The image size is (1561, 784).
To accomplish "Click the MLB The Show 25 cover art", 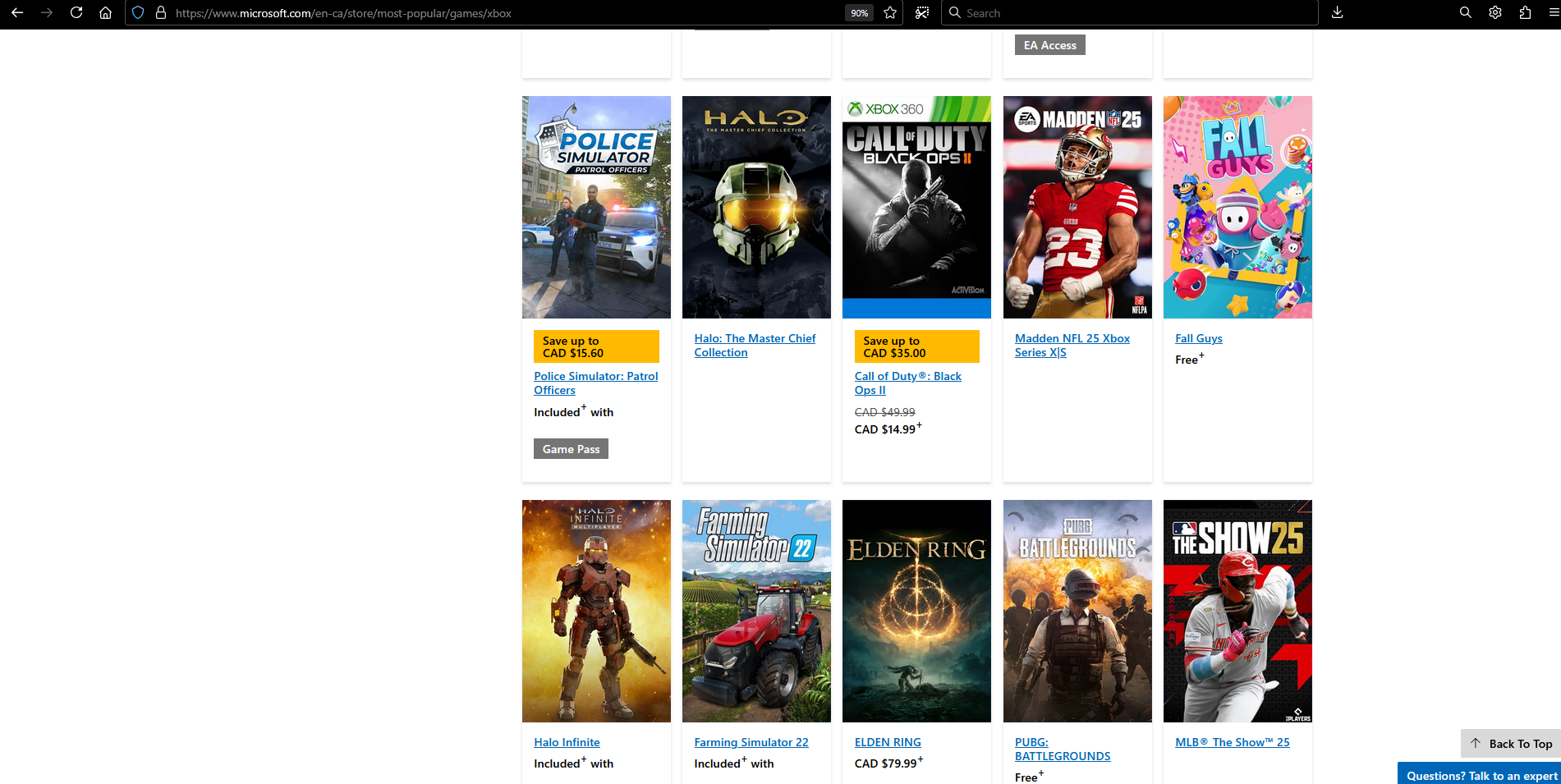I will coord(1237,611).
